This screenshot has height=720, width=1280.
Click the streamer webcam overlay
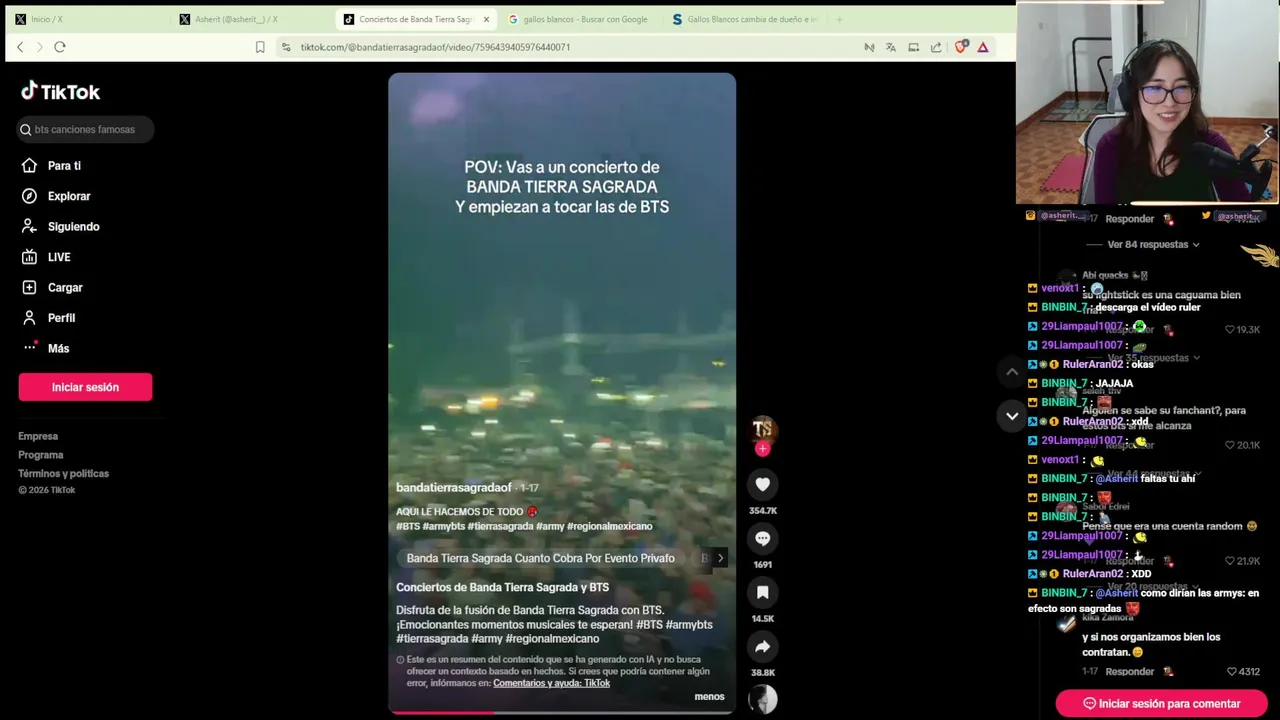coord(1148,102)
